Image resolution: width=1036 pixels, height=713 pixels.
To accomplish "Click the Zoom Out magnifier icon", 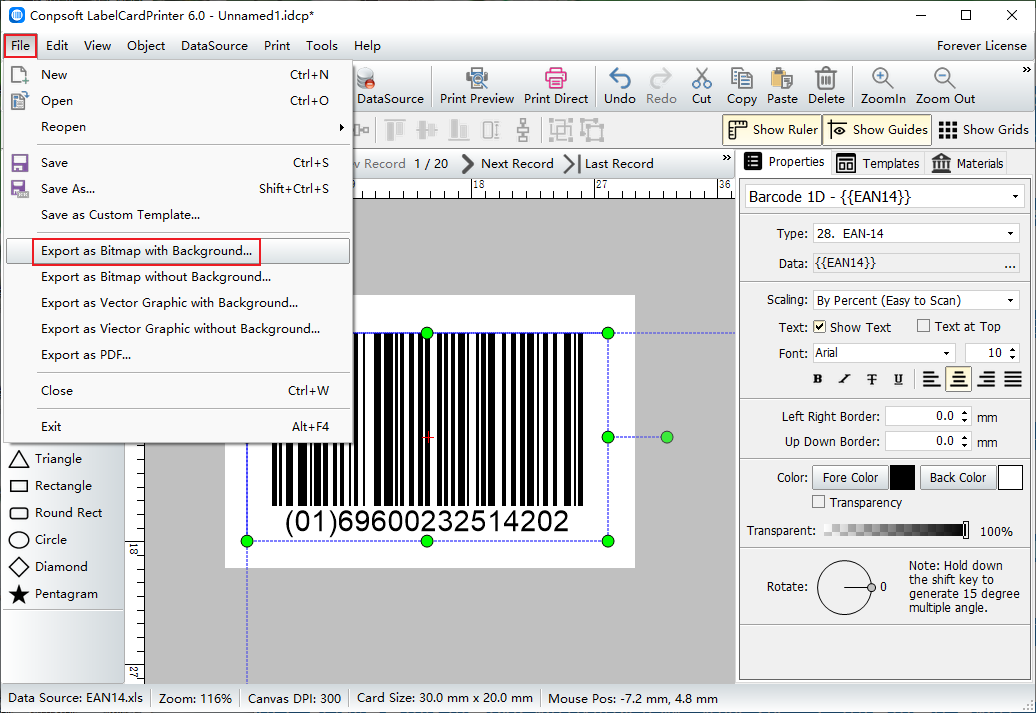I will (945, 79).
